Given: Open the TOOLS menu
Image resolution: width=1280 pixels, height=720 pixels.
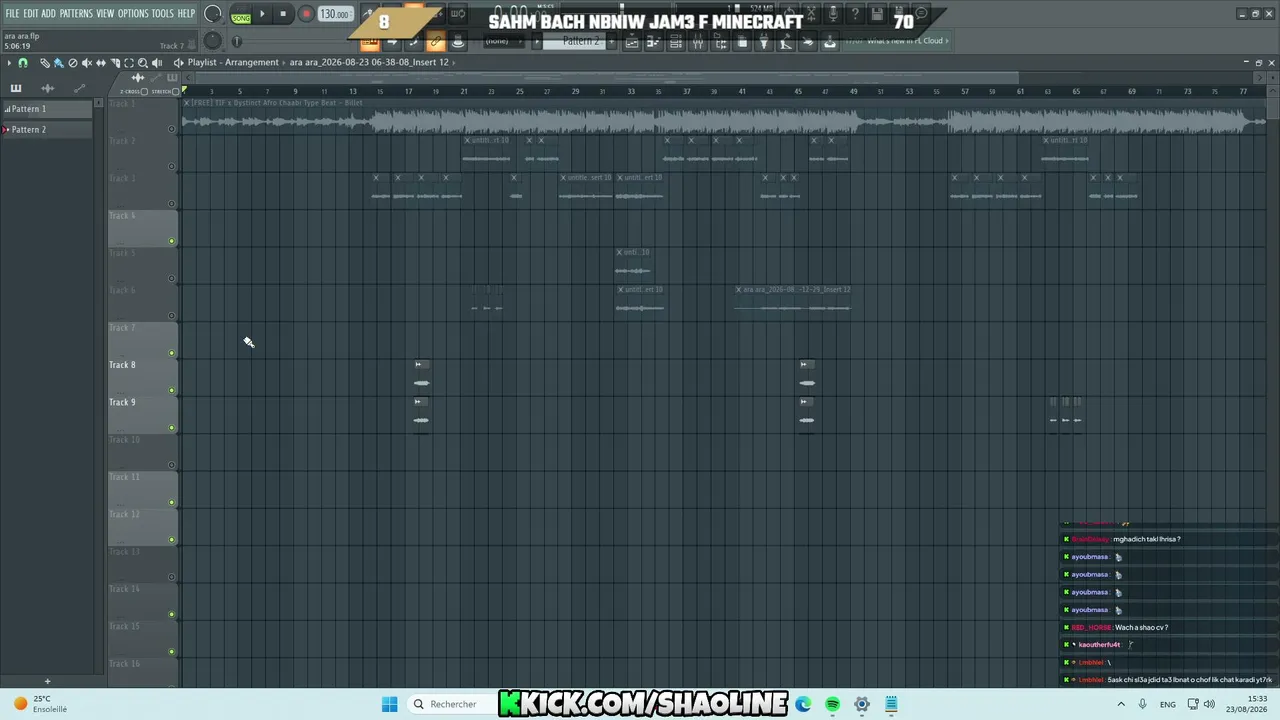Looking at the screenshot, I should [x=162, y=13].
